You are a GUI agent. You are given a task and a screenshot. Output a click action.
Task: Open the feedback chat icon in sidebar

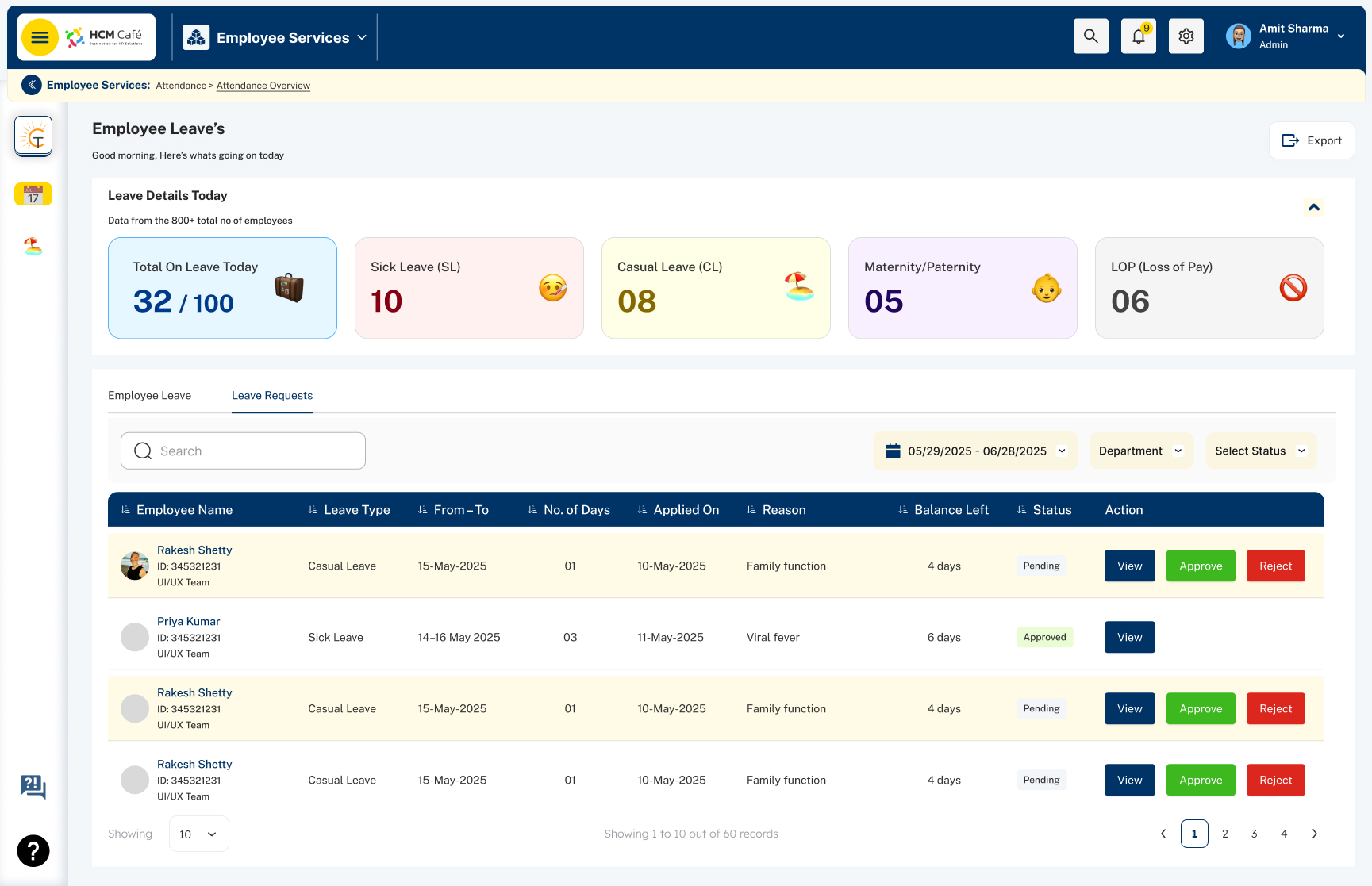point(33,787)
